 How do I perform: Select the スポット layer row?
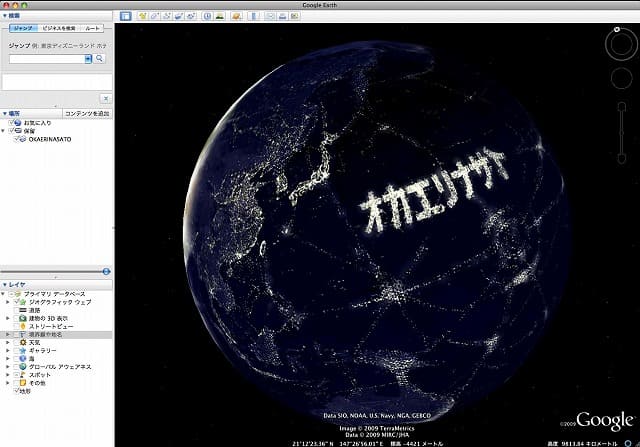pos(56,375)
